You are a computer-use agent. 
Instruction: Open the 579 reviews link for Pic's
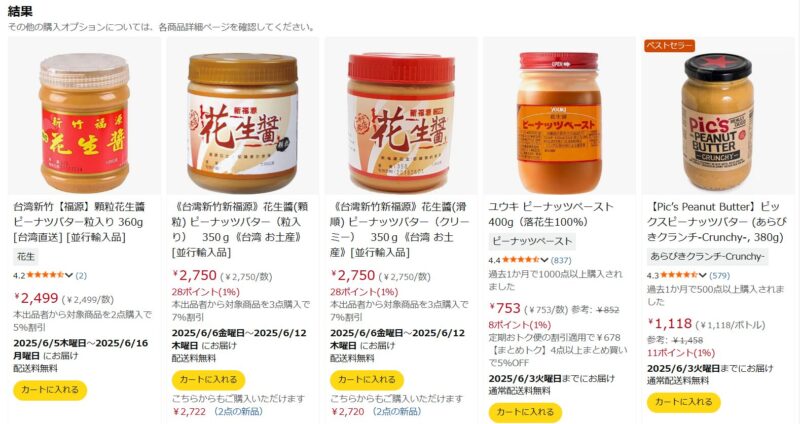[x=719, y=276]
